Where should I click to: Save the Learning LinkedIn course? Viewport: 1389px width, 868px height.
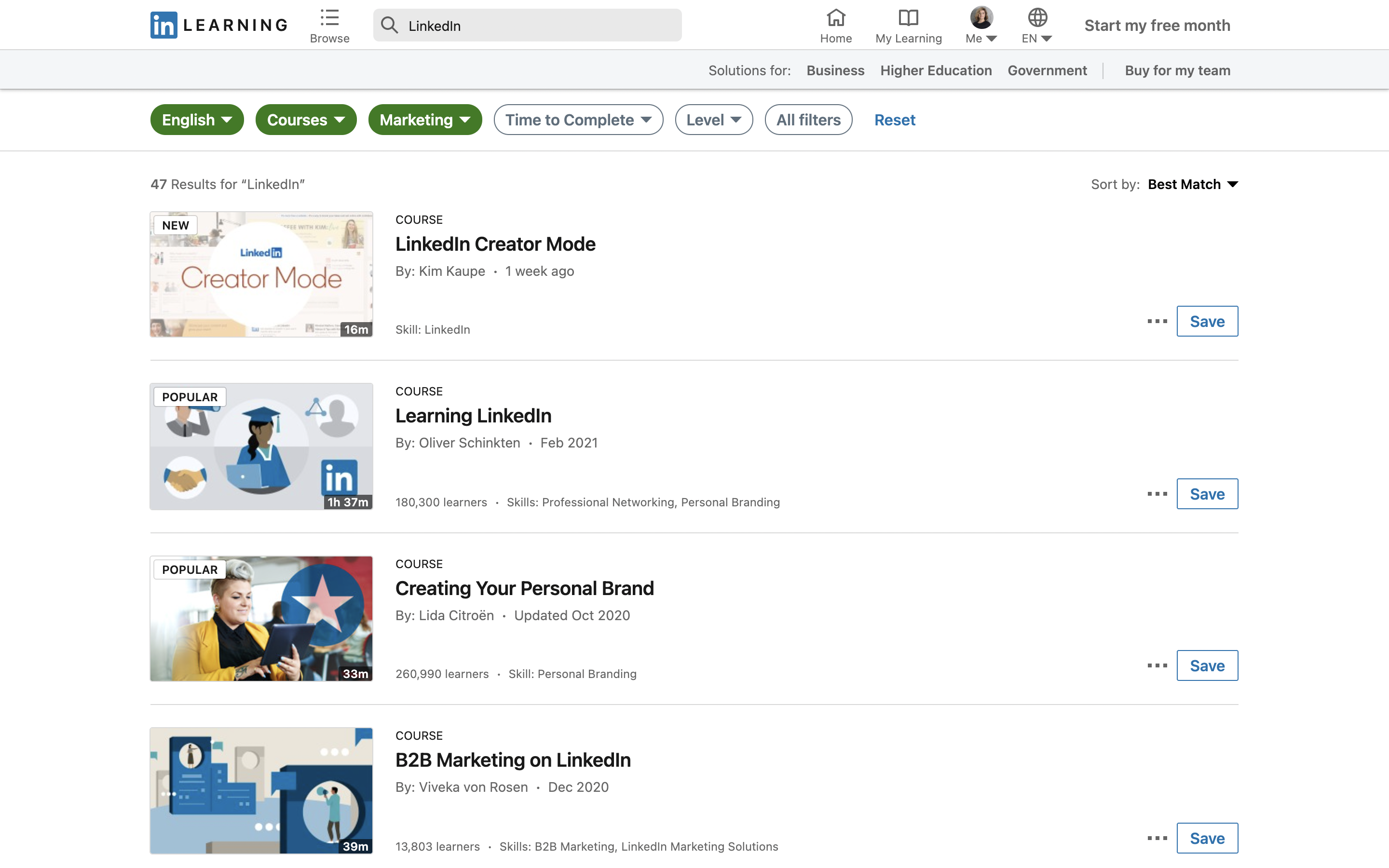click(x=1207, y=494)
